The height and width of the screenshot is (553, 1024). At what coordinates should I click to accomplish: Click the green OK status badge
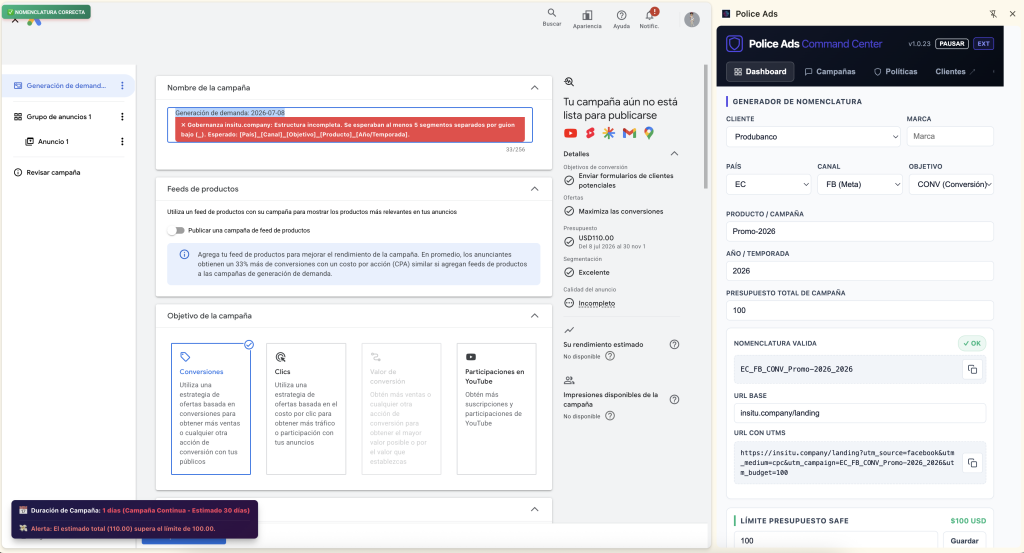pos(972,343)
